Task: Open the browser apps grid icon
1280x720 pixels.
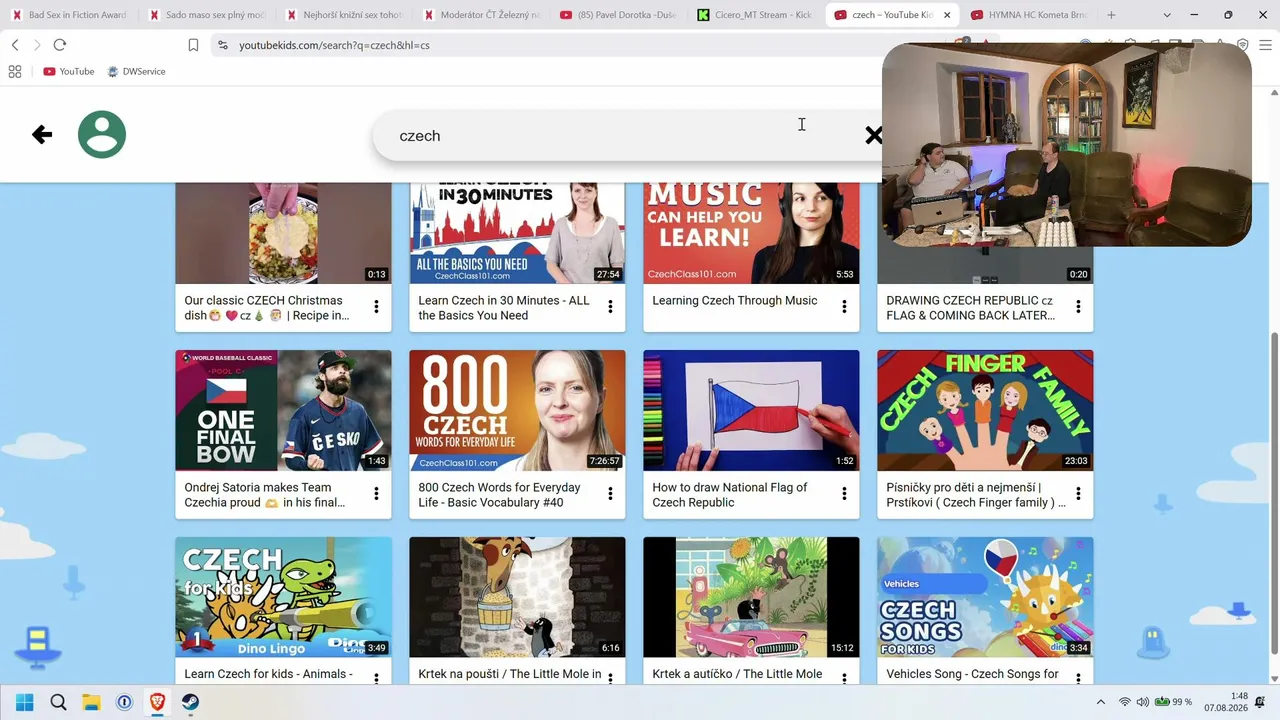Action: coord(15,71)
